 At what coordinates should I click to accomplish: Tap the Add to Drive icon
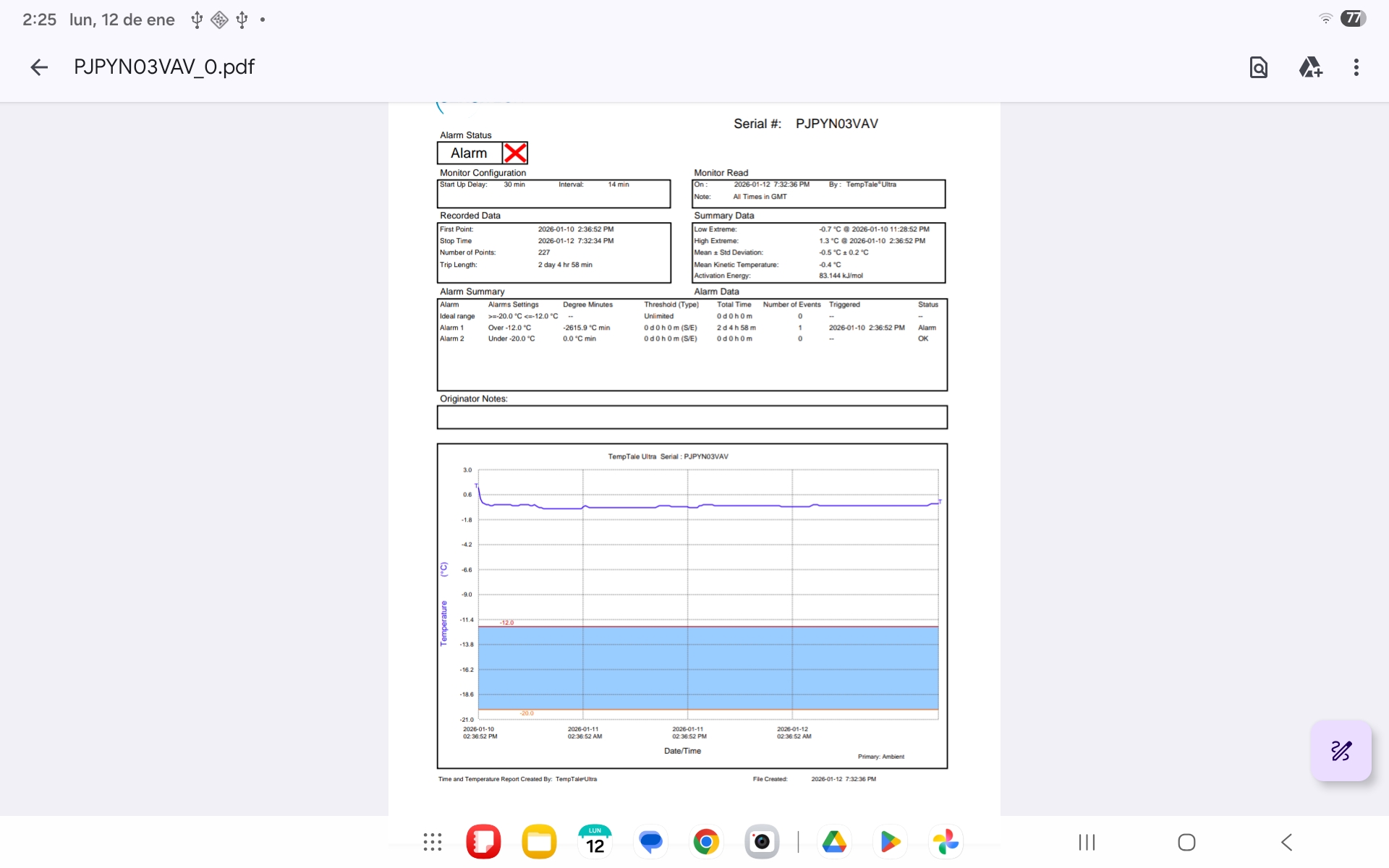(x=1310, y=67)
